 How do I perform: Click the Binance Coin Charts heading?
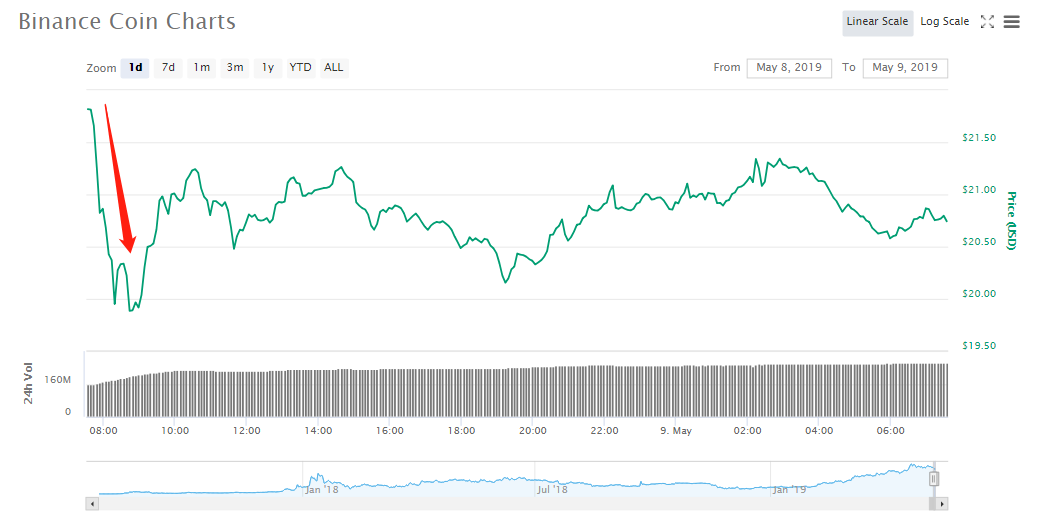[x=127, y=22]
